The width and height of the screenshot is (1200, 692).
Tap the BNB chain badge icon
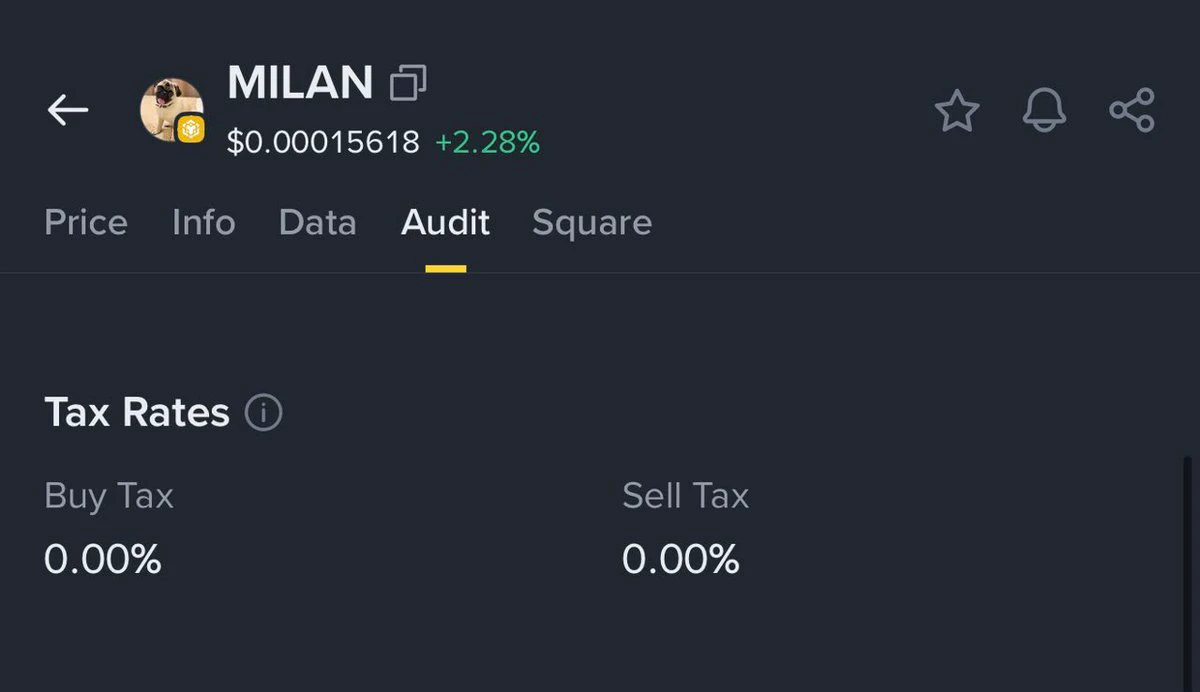point(190,129)
